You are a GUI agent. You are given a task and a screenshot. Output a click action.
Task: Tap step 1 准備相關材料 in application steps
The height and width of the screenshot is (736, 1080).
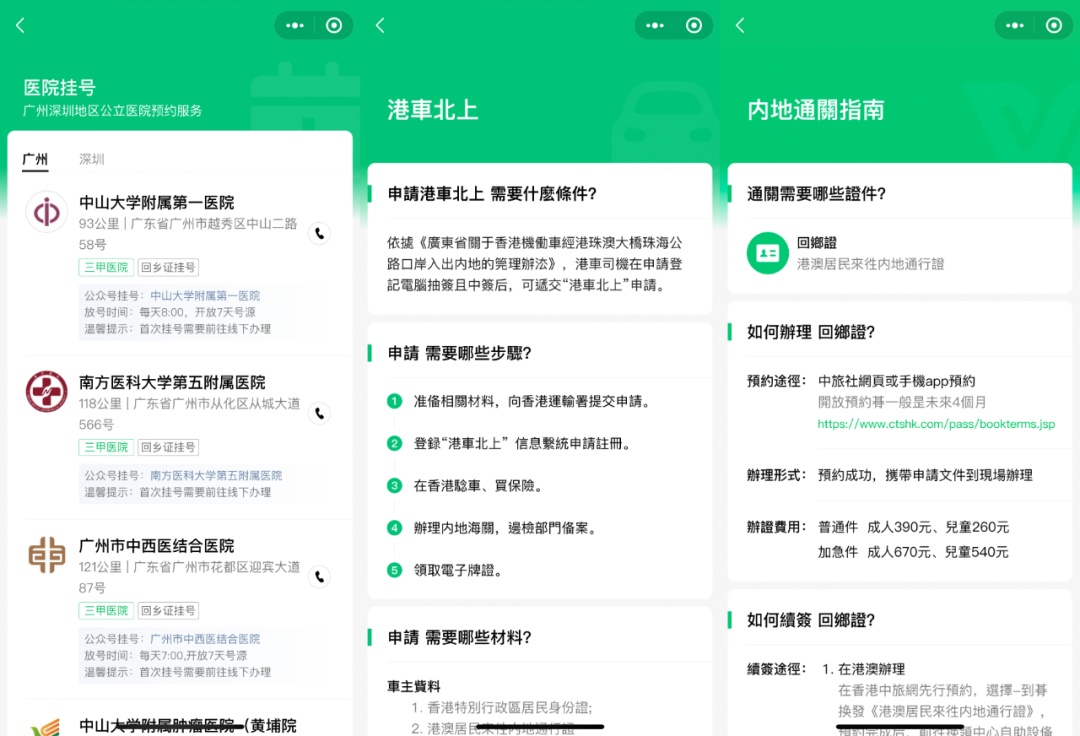[532, 401]
